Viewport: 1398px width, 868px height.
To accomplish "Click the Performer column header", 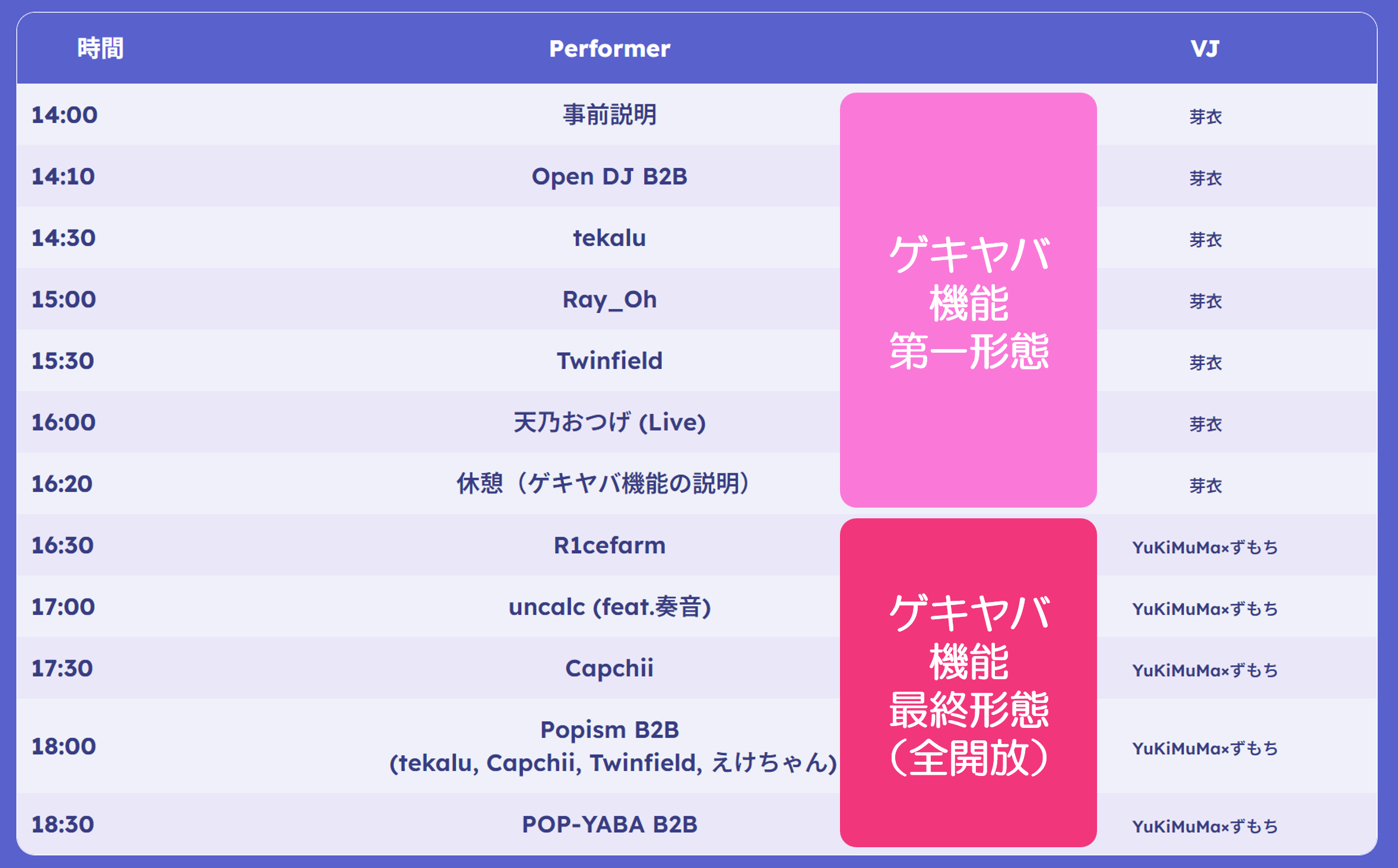I will click(x=610, y=49).
